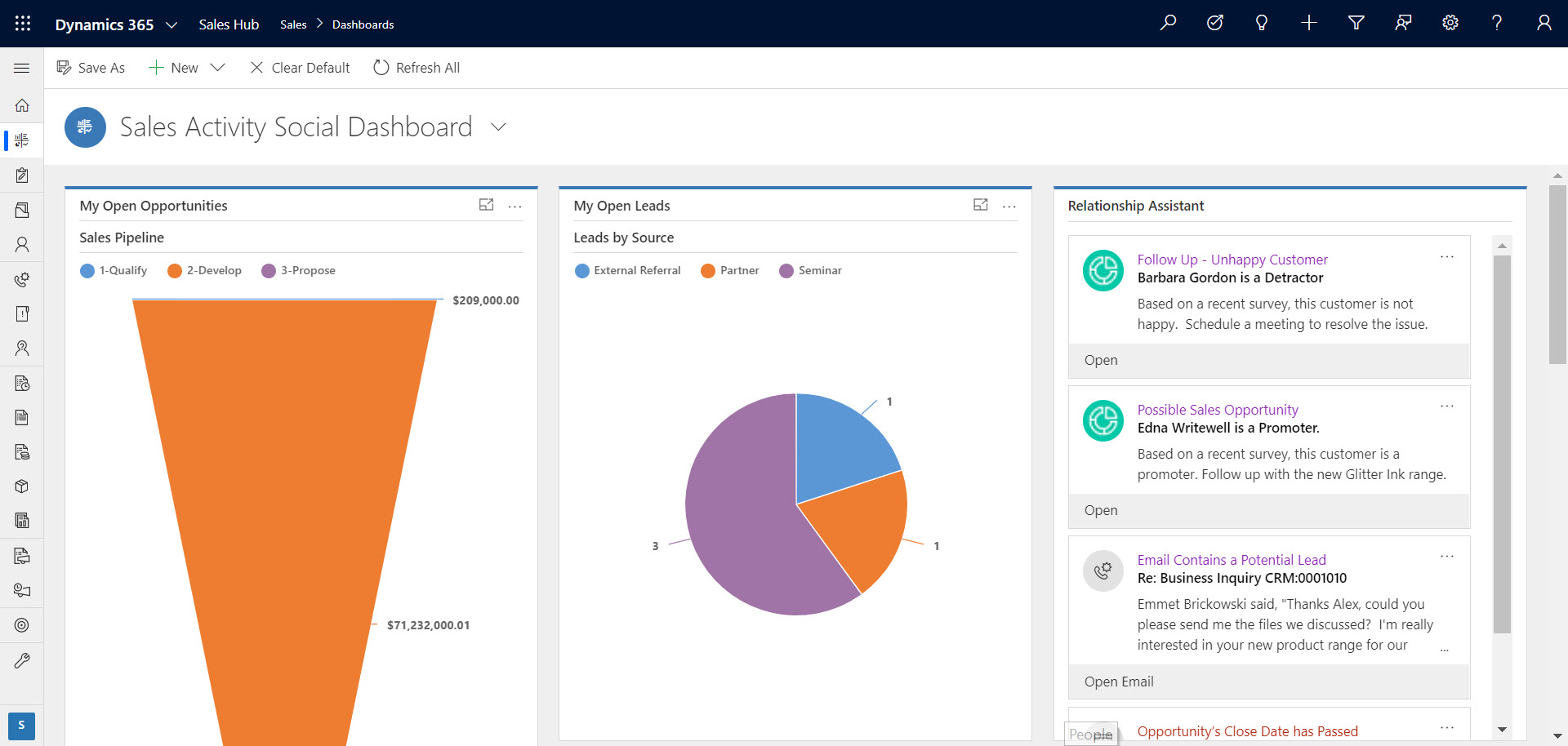Click the chat person icon in top bar
Image resolution: width=1568 pixels, height=746 pixels.
[x=1403, y=23]
